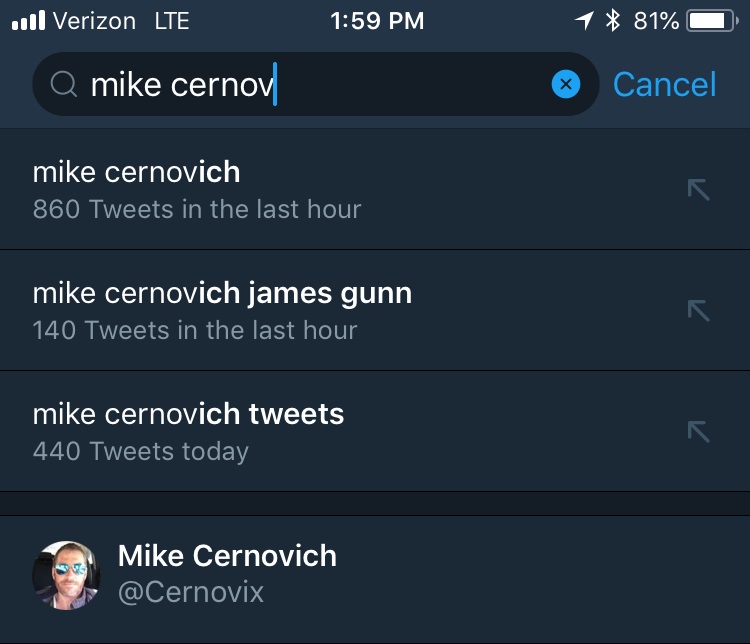Tap the @Cernovix handle
Viewport: 750px width, 644px height.
point(191,592)
